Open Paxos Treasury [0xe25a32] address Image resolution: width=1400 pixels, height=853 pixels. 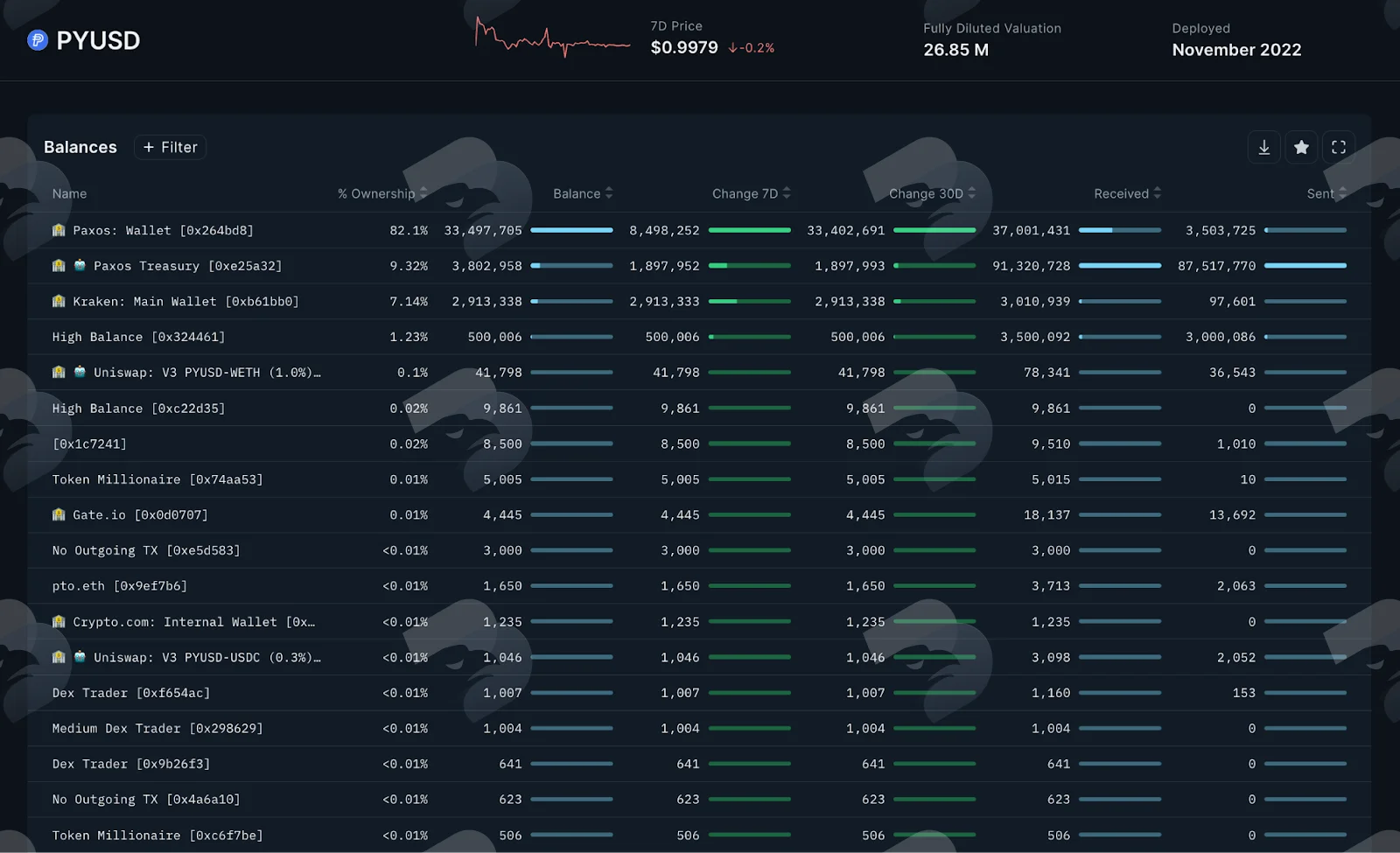[x=187, y=266]
